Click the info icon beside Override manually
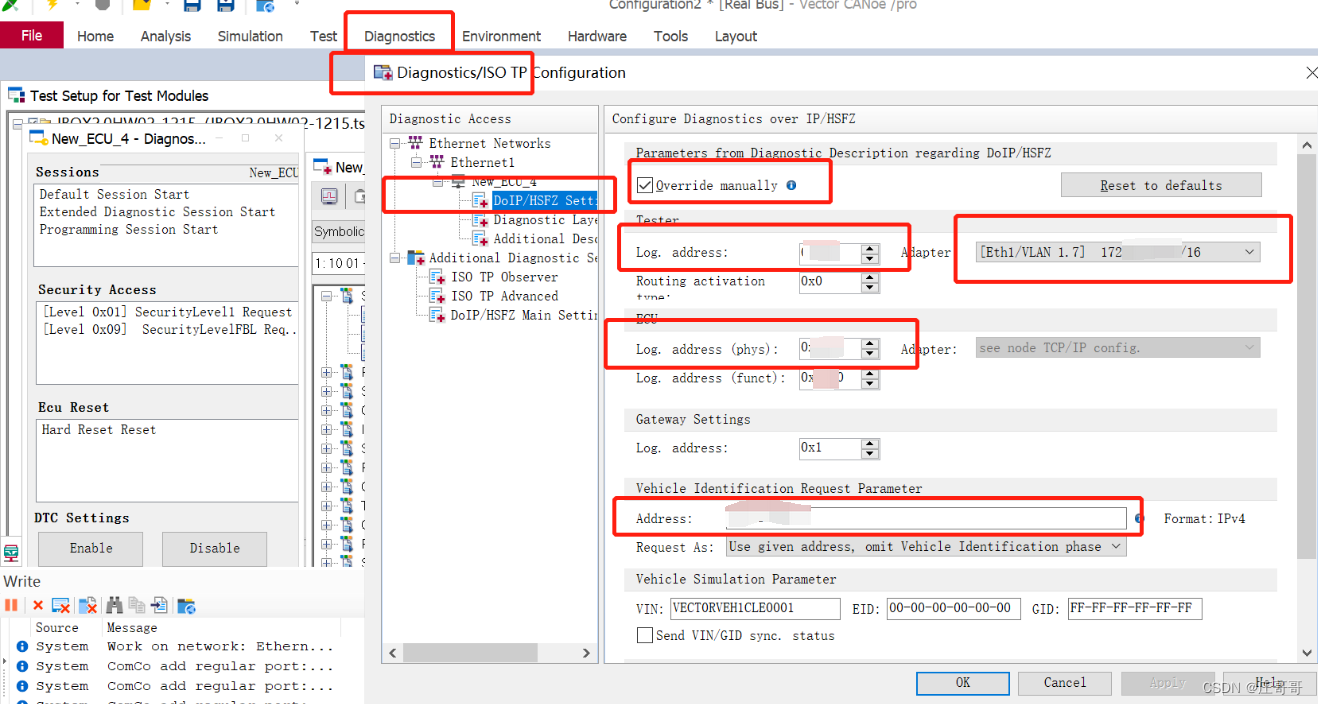The width and height of the screenshot is (1318, 704). 792,185
